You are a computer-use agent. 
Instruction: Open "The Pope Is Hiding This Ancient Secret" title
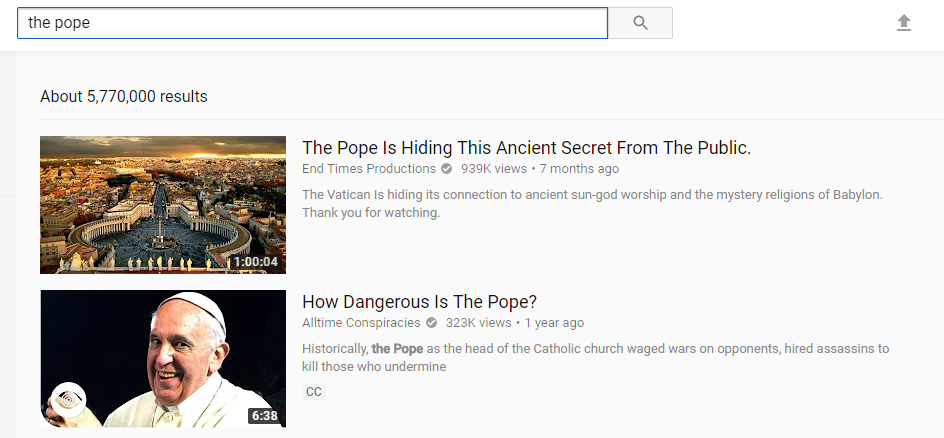526,148
